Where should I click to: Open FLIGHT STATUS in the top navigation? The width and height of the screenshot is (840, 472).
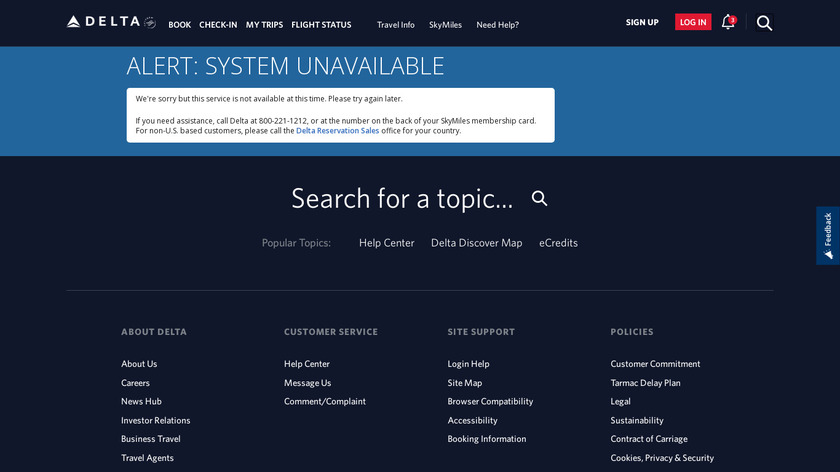pos(321,25)
